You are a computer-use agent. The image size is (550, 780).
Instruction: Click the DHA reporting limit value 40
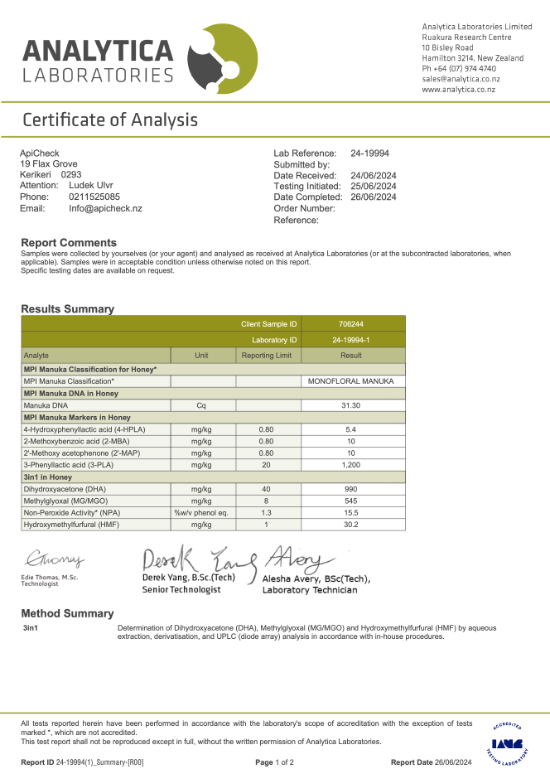click(266, 489)
